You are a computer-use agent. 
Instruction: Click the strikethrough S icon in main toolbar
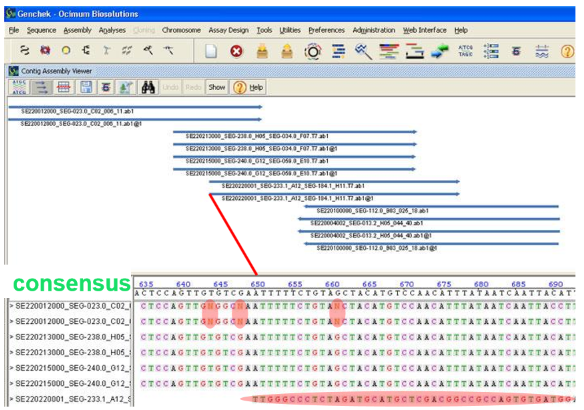(516, 51)
